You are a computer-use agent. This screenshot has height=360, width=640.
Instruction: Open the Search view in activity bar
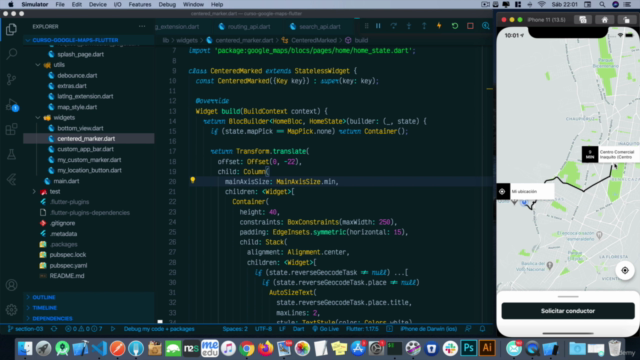(x=11, y=53)
